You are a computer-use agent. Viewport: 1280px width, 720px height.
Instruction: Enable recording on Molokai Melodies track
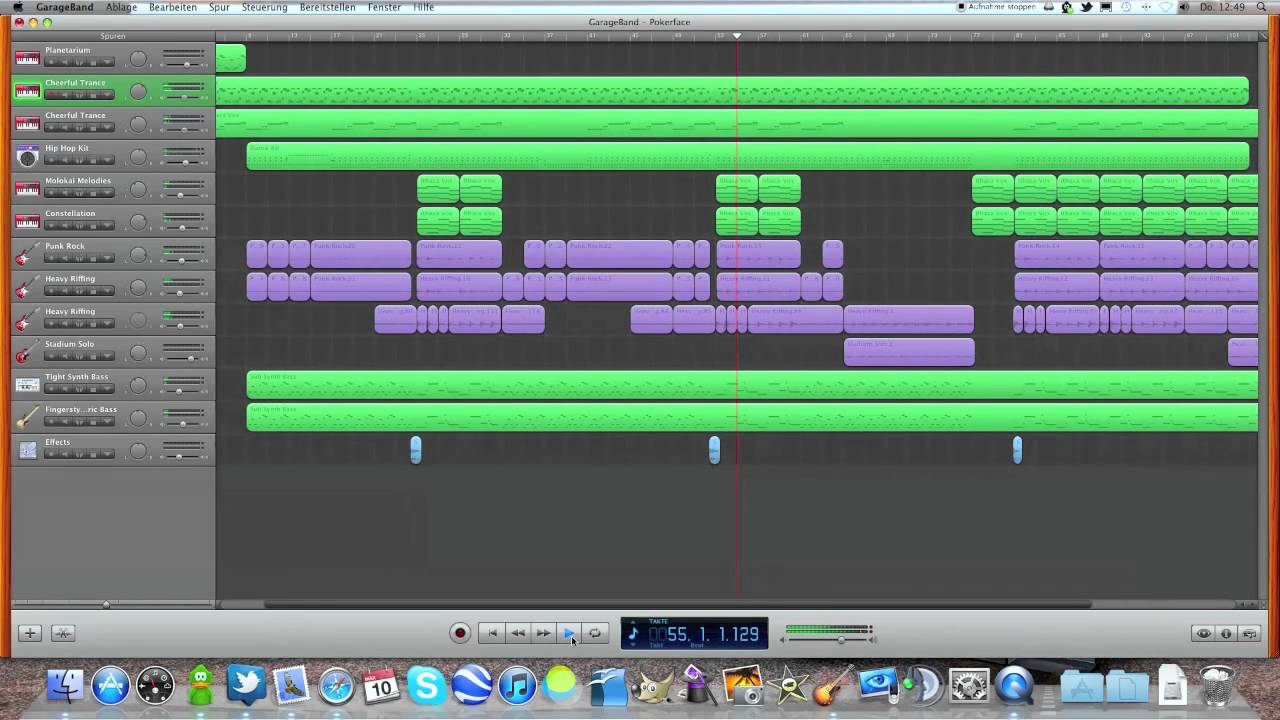tap(51, 193)
